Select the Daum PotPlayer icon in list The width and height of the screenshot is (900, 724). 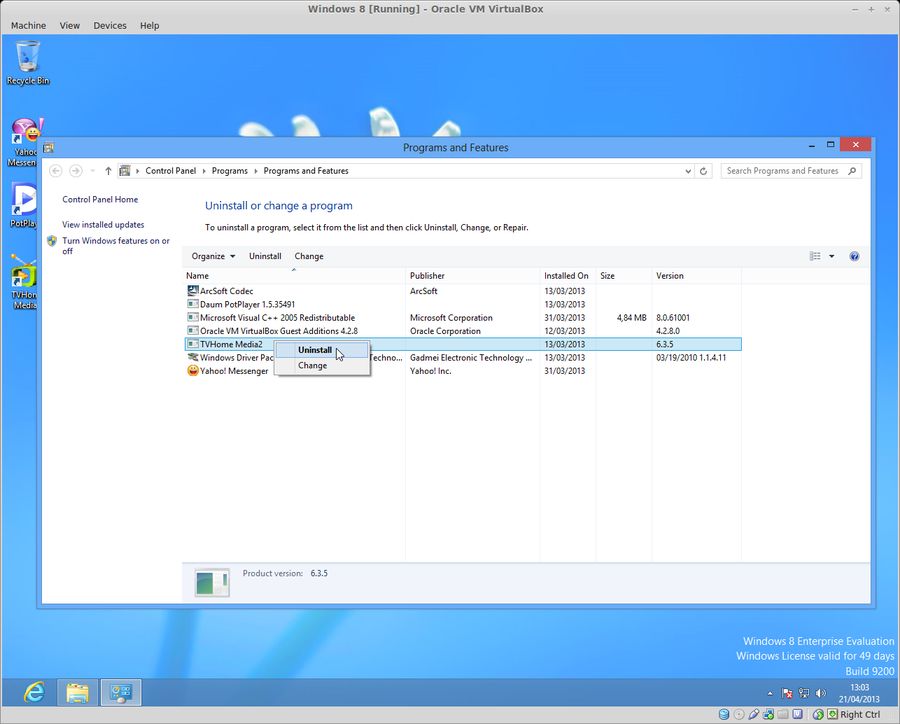pyautogui.click(x=193, y=304)
